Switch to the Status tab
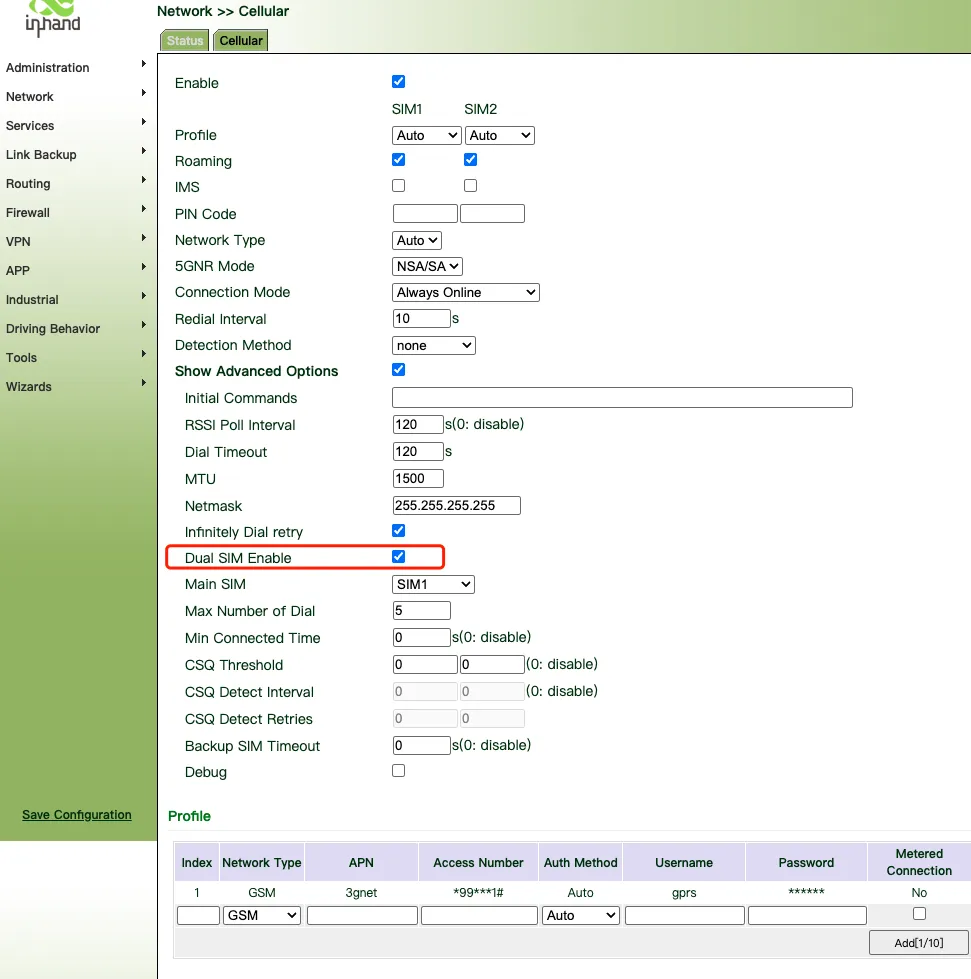Image resolution: width=971 pixels, height=979 pixels. pyautogui.click(x=185, y=41)
